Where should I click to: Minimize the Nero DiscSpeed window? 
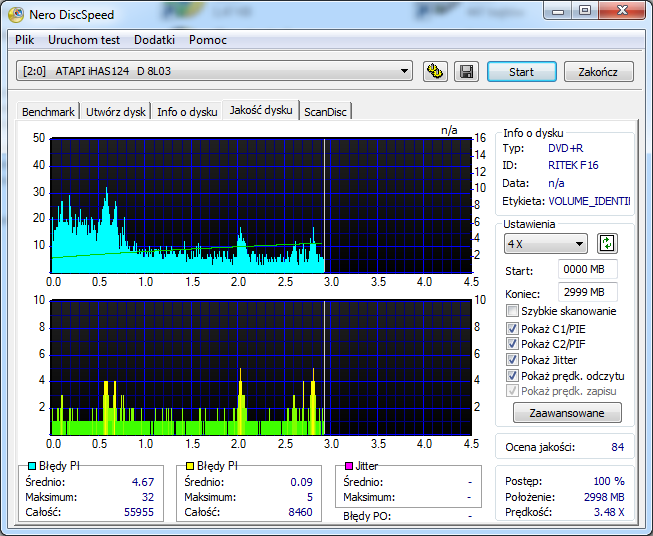[x=558, y=11]
